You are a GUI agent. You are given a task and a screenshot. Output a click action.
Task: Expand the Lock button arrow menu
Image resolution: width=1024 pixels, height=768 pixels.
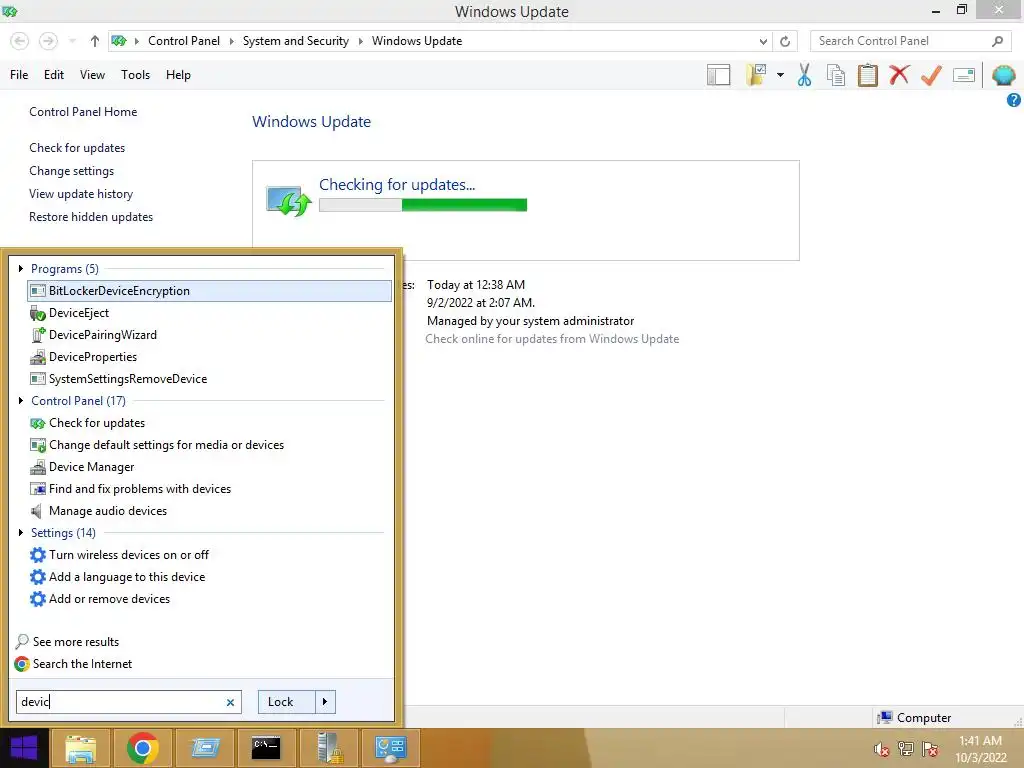[325, 702]
